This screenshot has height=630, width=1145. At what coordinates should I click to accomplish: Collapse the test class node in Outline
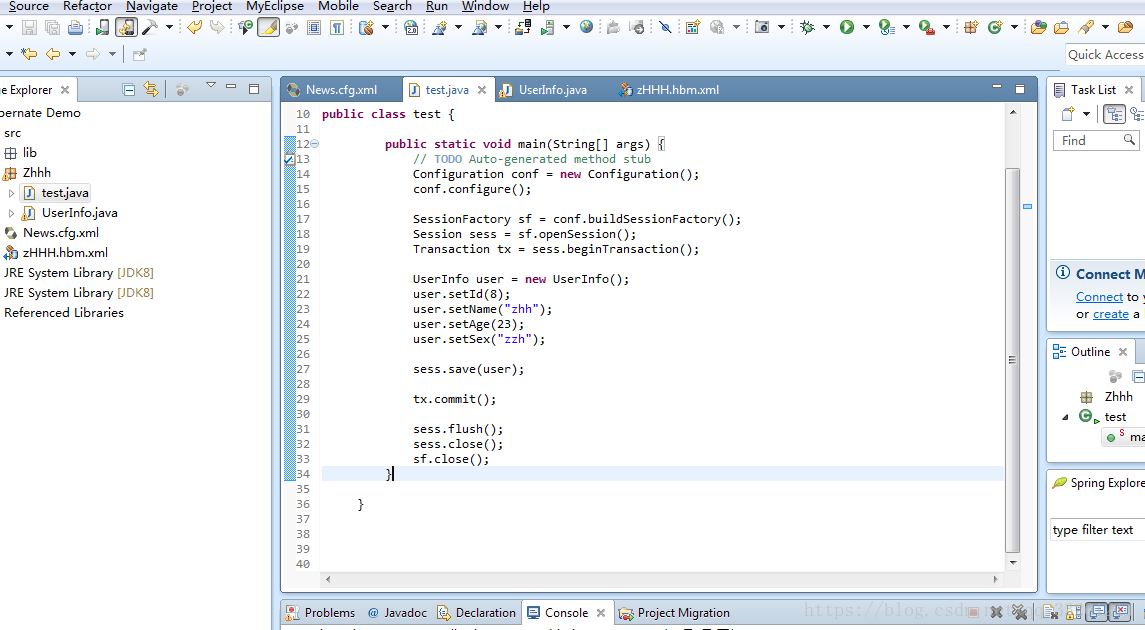tap(1065, 418)
